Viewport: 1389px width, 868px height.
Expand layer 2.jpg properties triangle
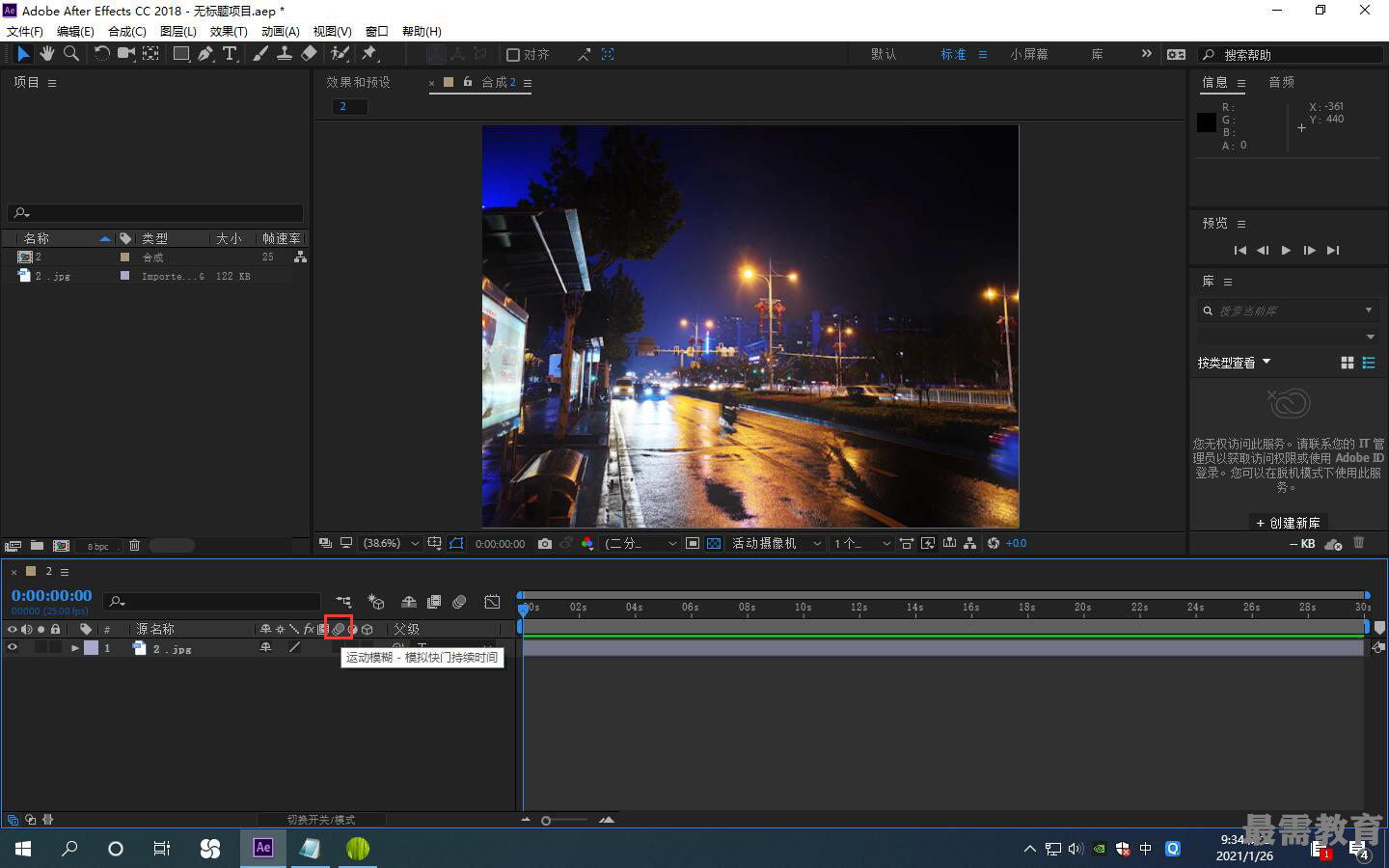(x=75, y=648)
